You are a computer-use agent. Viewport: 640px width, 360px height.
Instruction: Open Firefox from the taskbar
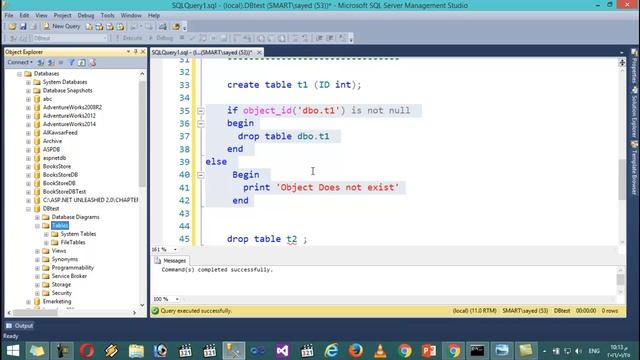click(356, 351)
